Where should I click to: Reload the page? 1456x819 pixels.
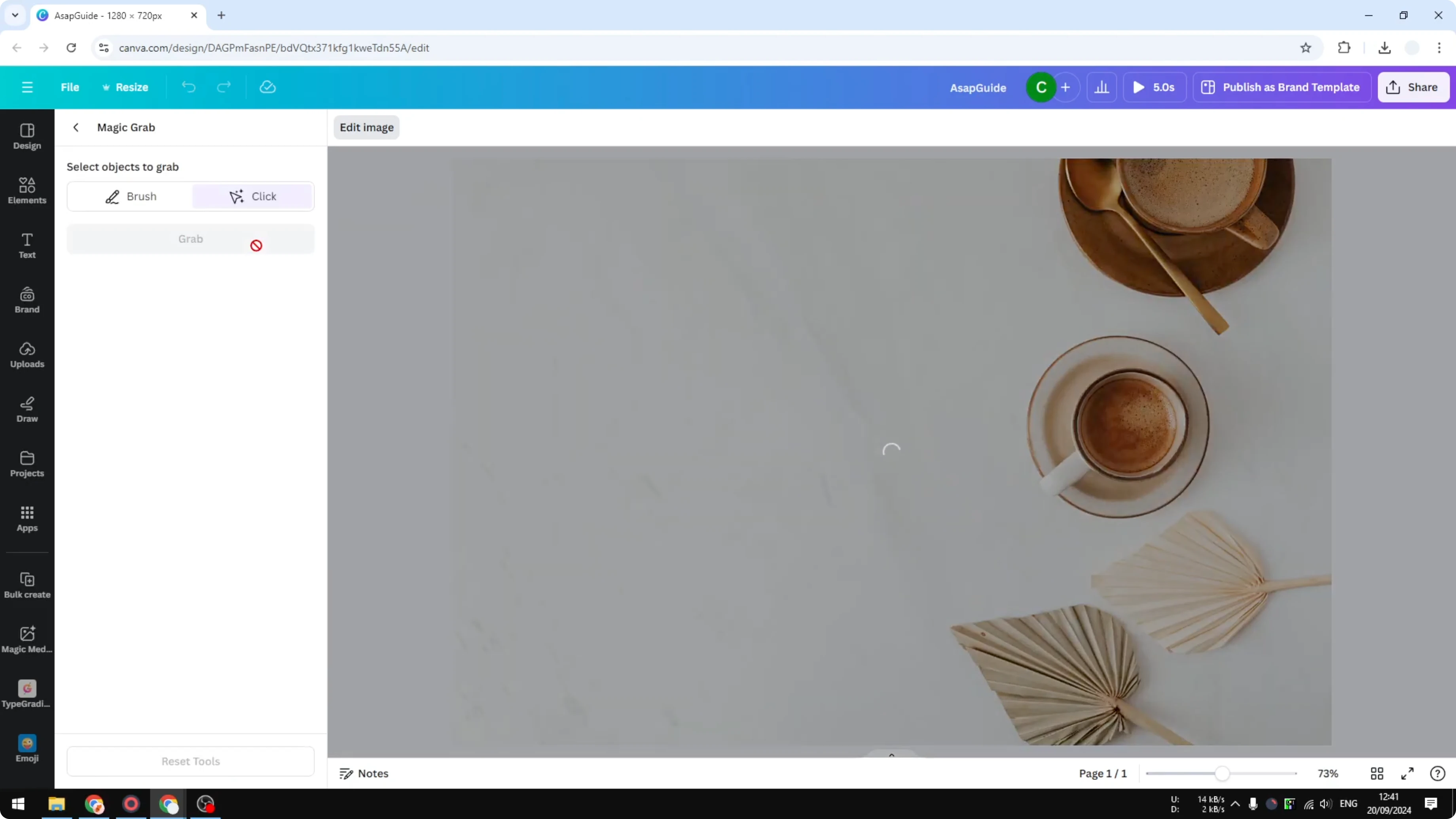click(71, 47)
